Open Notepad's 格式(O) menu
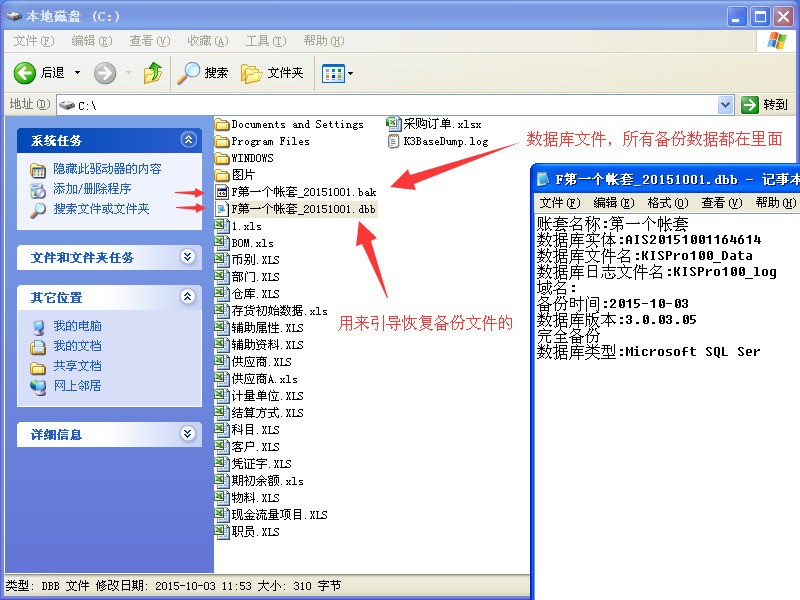 click(x=668, y=203)
